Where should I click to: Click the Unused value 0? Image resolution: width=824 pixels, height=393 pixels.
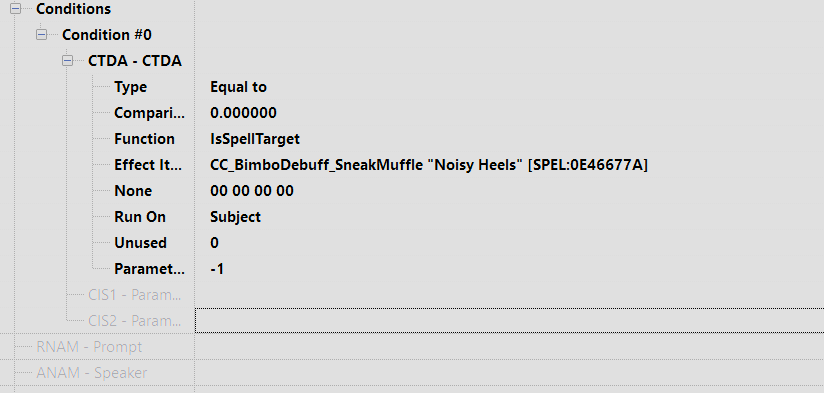[x=214, y=243]
